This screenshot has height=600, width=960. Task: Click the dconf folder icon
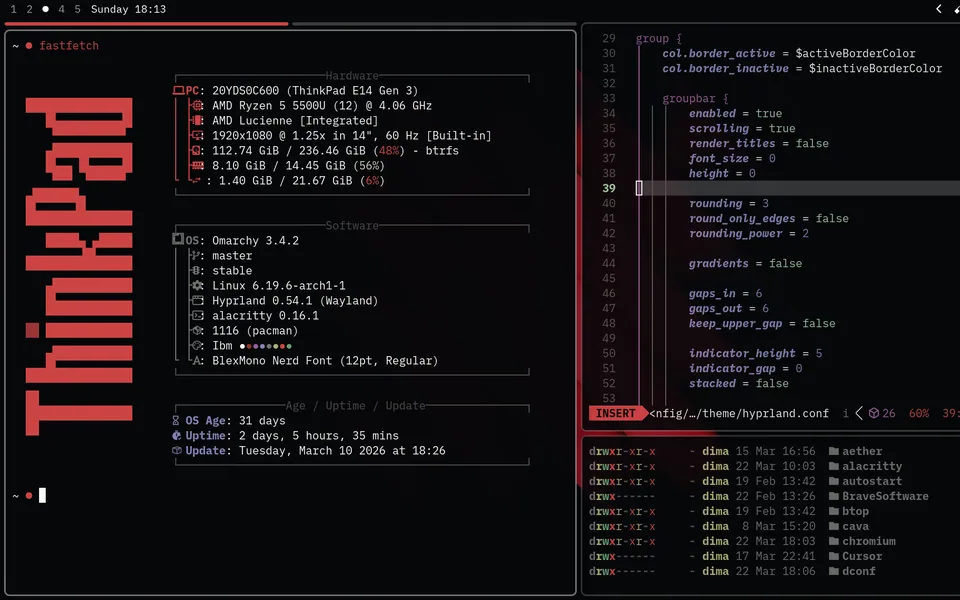coord(833,571)
